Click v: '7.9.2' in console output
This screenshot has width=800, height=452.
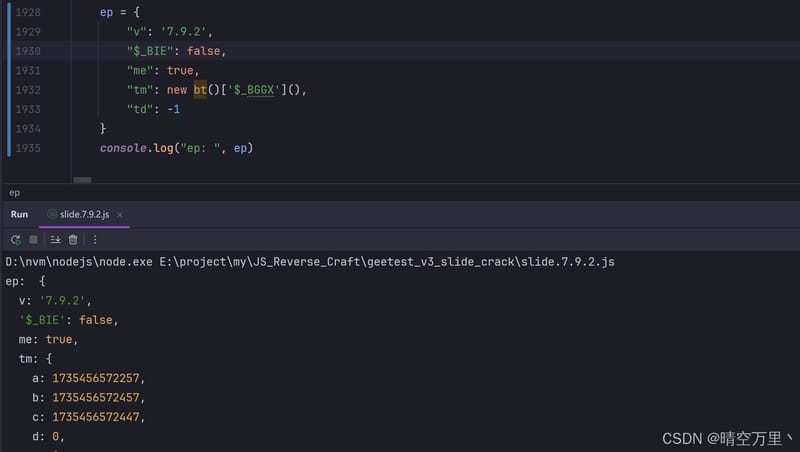[55, 300]
